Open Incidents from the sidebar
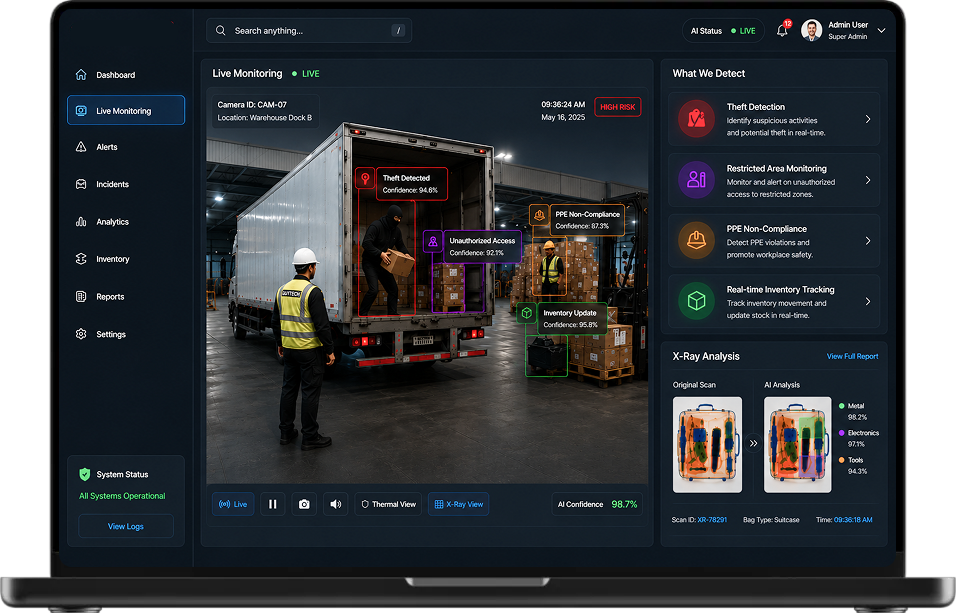Image resolution: width=956 pixels, height=613 pixels. point(126,184)
